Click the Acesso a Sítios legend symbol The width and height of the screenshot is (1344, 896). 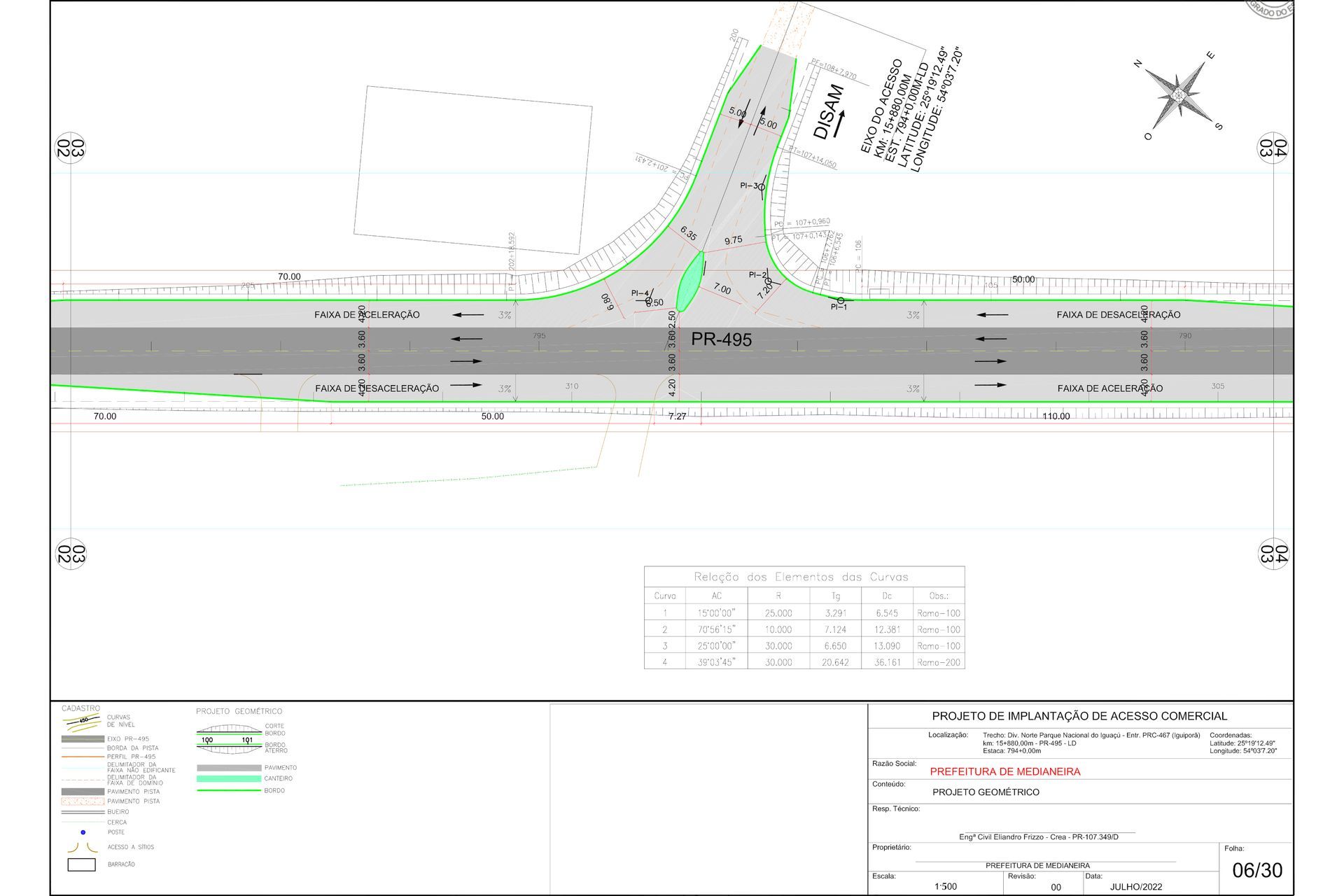click(81, 847)
